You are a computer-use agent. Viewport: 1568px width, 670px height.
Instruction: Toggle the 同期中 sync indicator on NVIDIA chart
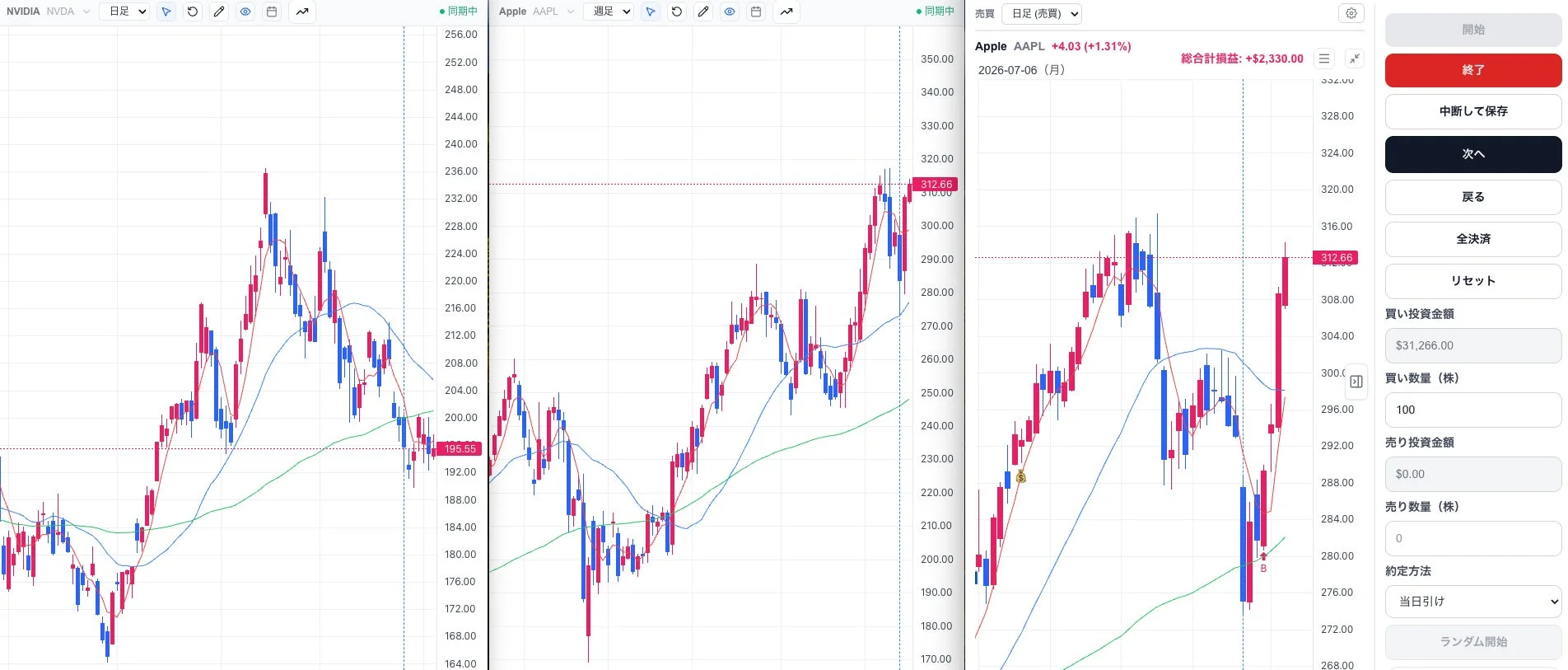click(459, 11)
